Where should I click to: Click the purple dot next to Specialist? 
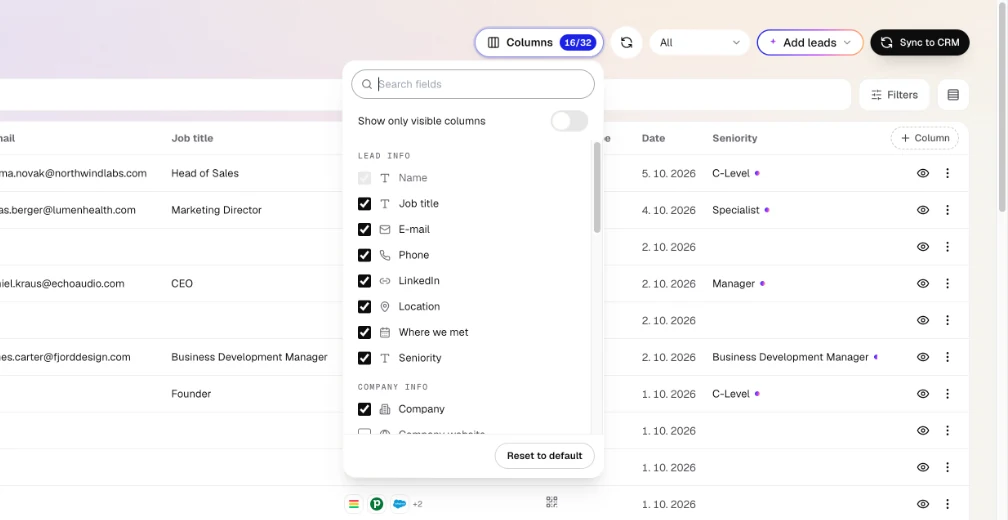(767, 210)
